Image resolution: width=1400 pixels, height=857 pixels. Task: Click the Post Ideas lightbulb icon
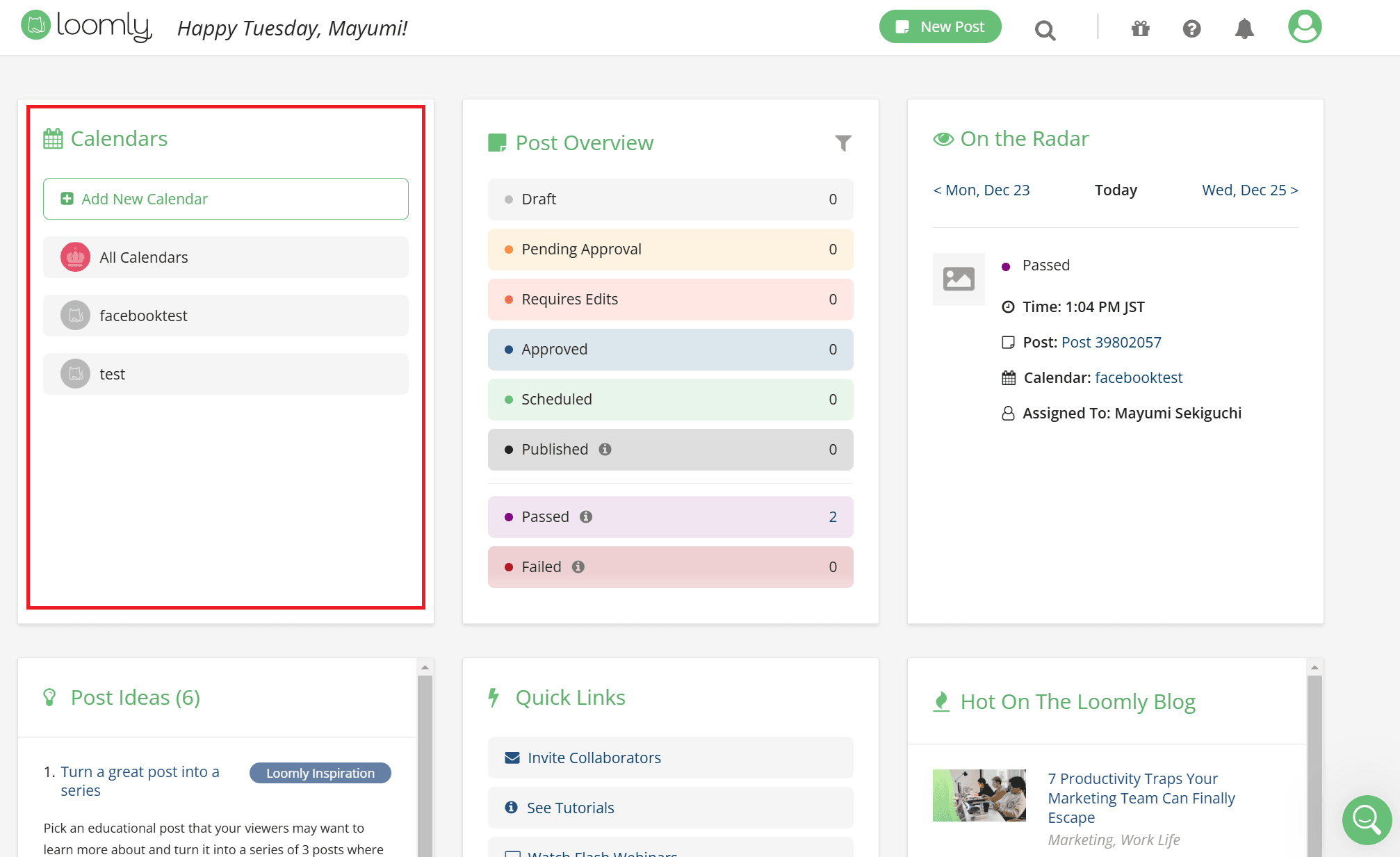49,697
